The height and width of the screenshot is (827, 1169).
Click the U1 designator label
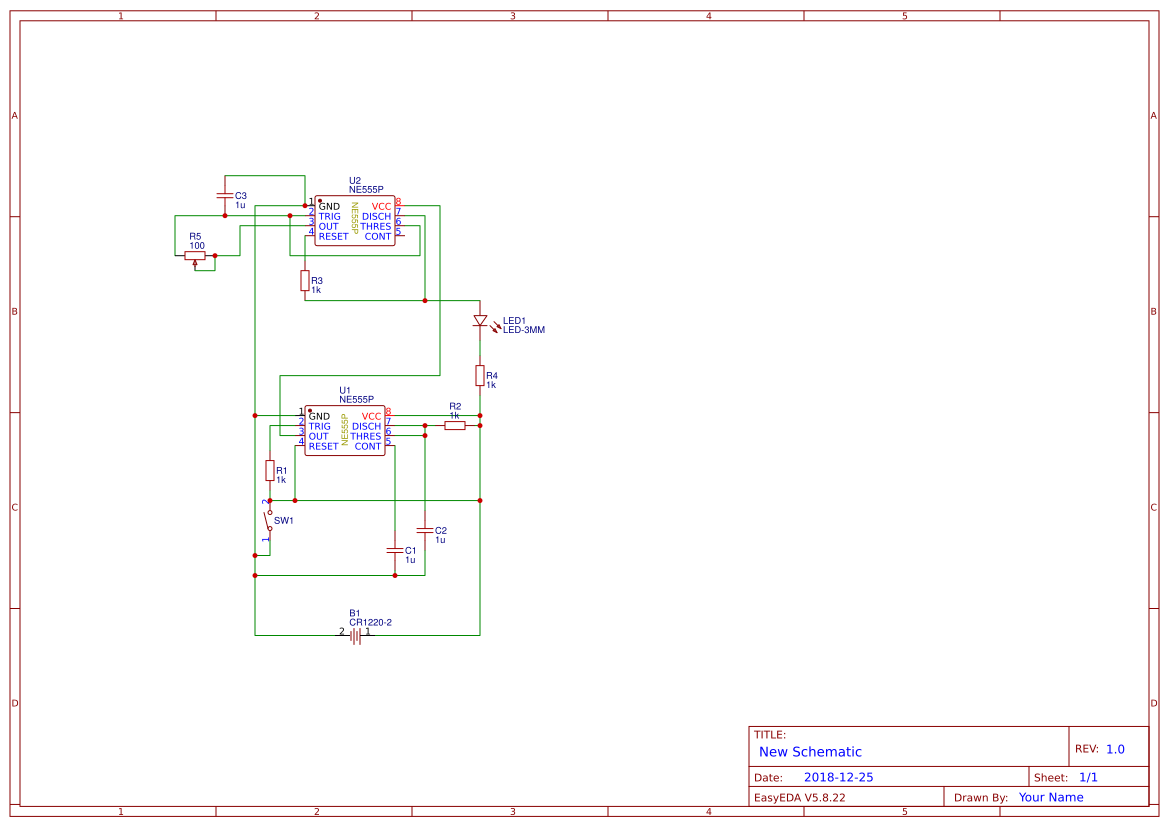click(x=345, y=391)
